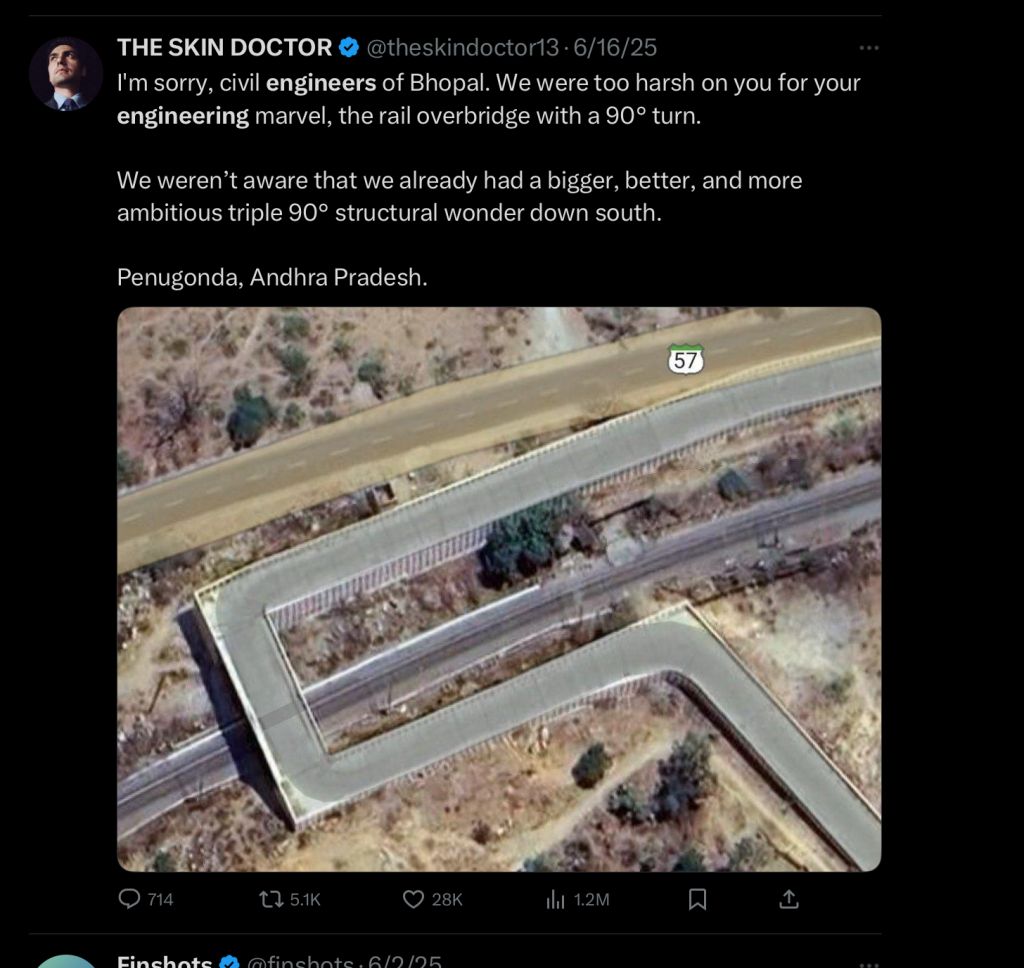Open THE SKIN DOCTOR profile avatar
Viewport: 1024px width, 968px height.
pyautogui.click(x=66, y=74)
